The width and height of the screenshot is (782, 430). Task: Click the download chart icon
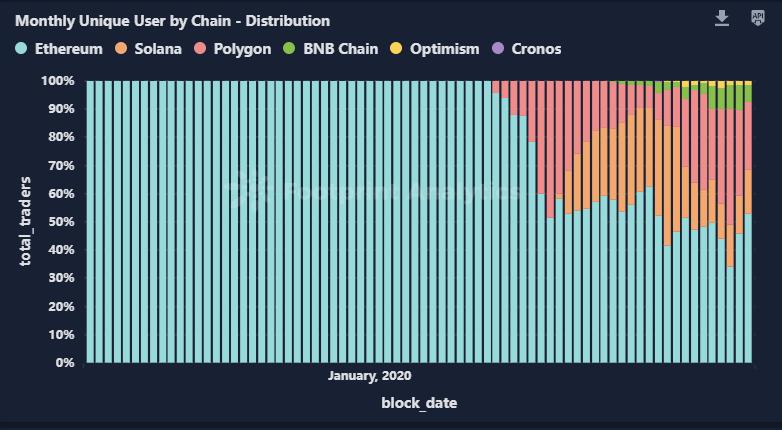722,19
